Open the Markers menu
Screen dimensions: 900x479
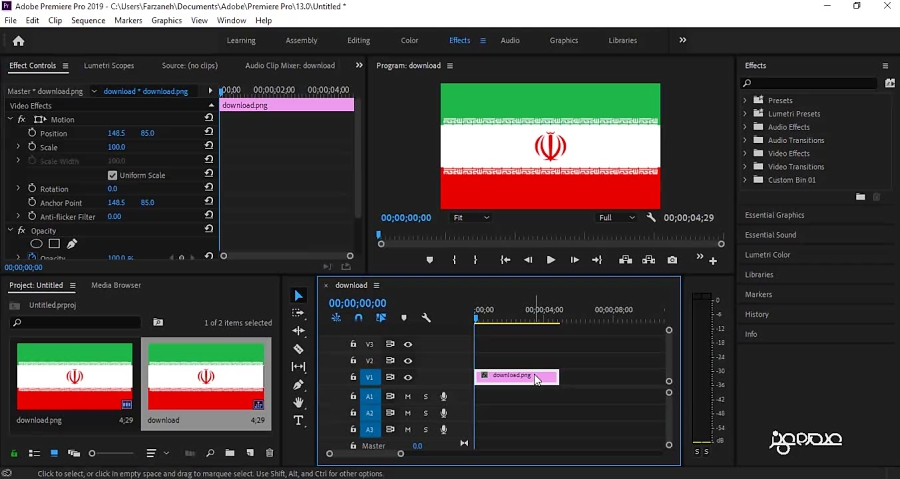128,20
